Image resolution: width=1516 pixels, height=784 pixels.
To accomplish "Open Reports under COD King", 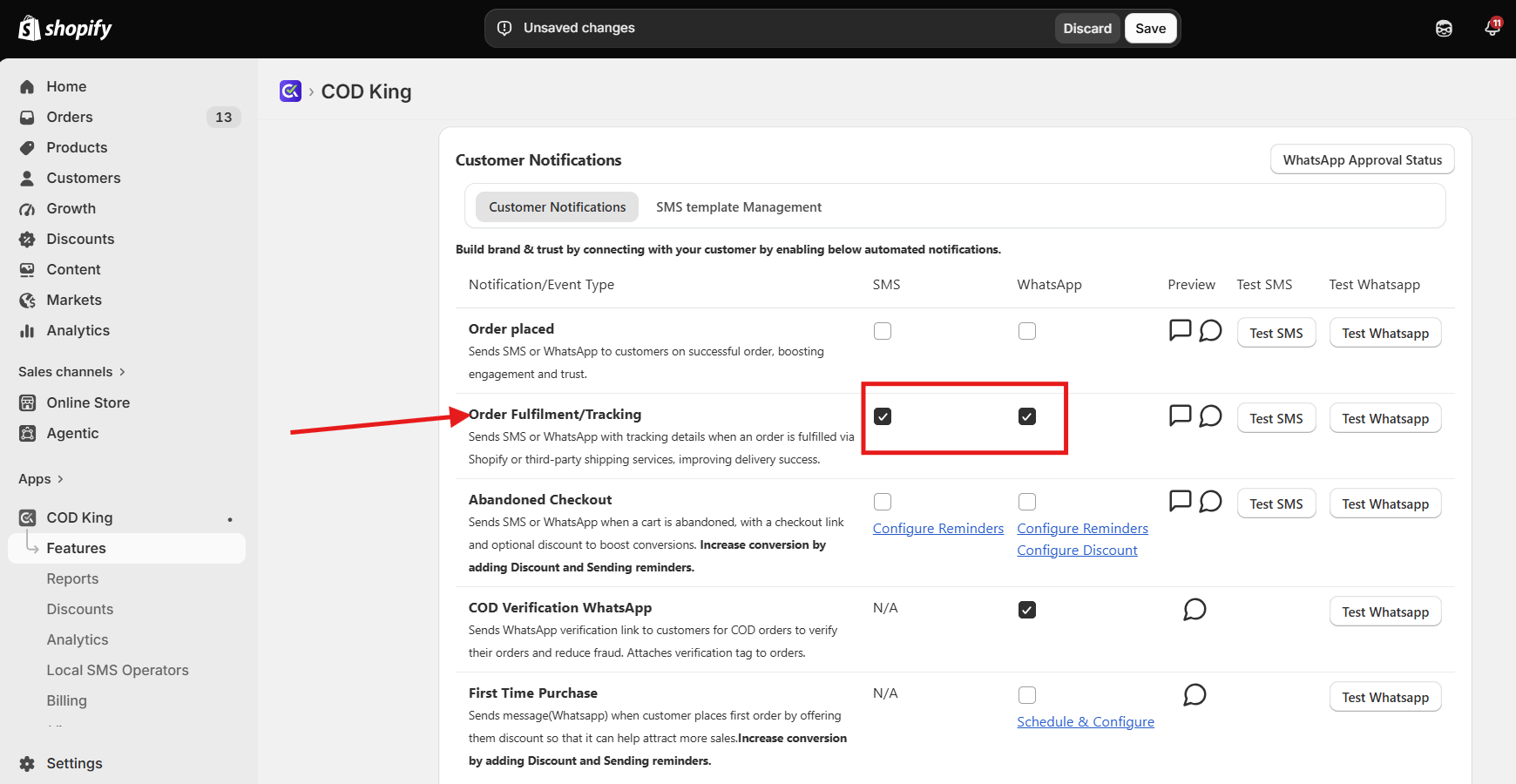I will (72, 578).
